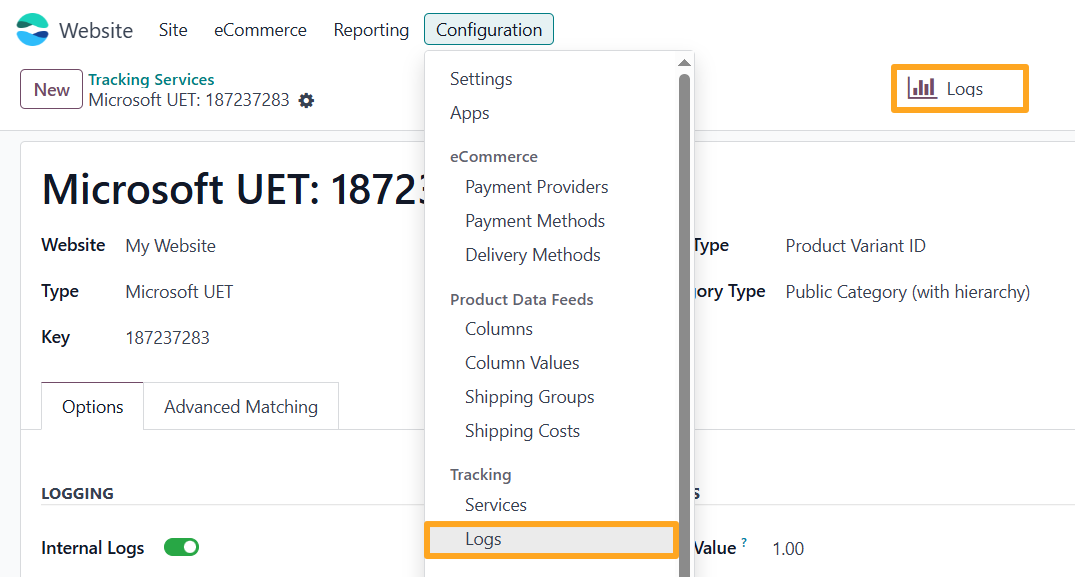This screenshot has width=1075, height=577.
Task: Click the dropdown menu vertical scrollbar
Action: (684, 300)
